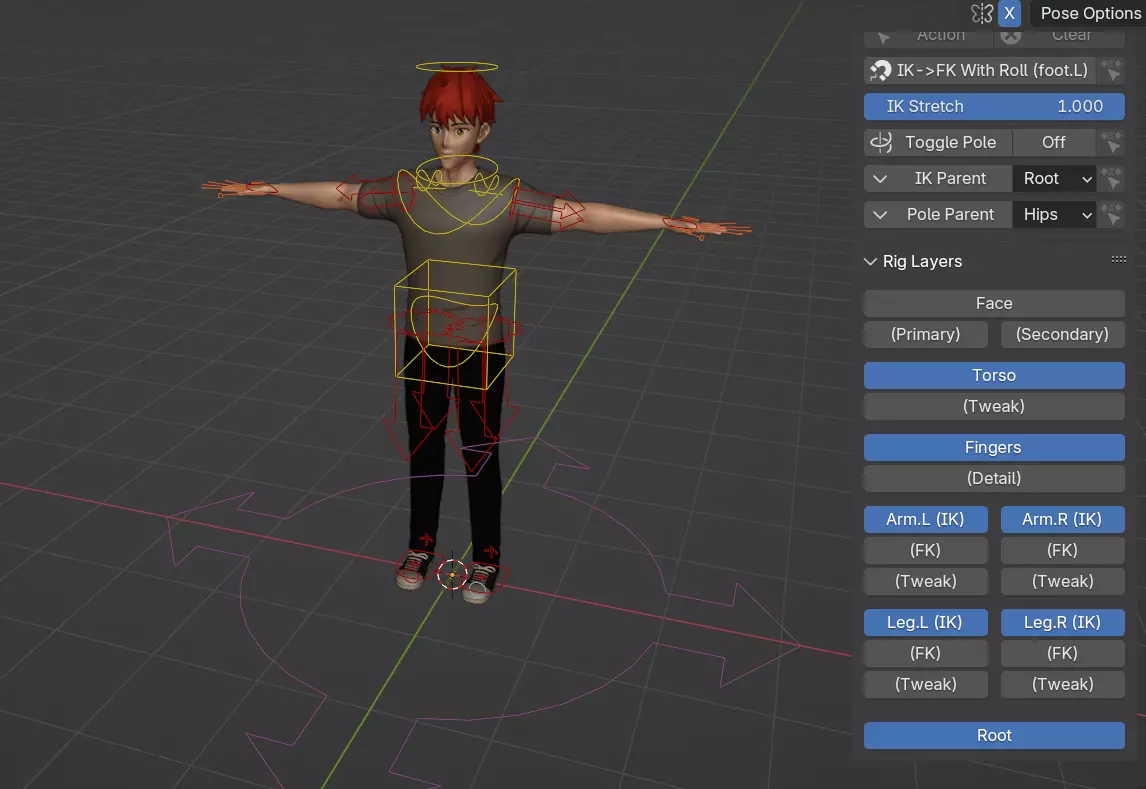Click keyframe icon beside IK Parent row
The image size is (1146, 789).
pyautogui.click(x=1111, y=178)
